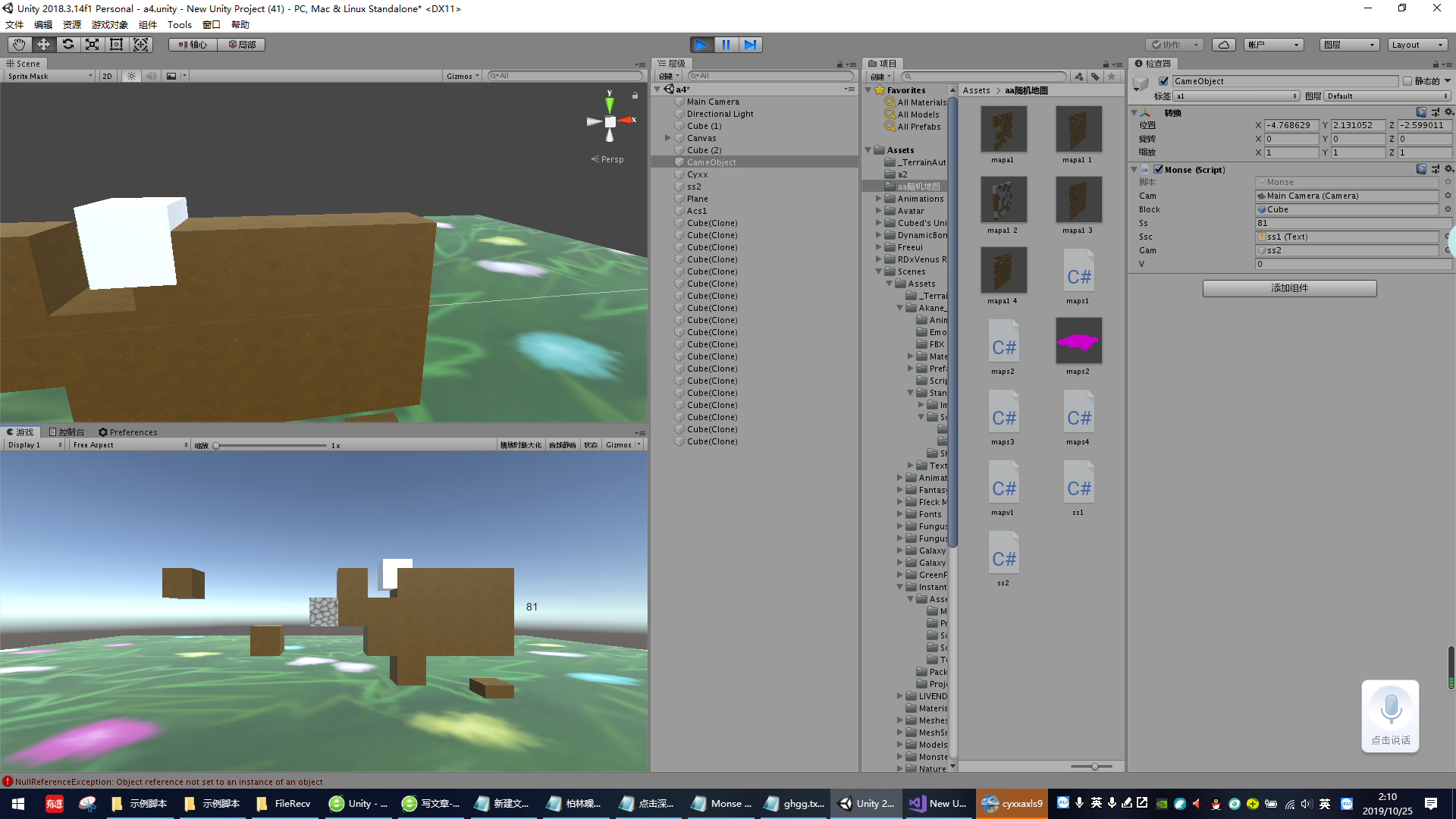Open the Tools menu
1456x819 pixels.
tap(179, 24)
